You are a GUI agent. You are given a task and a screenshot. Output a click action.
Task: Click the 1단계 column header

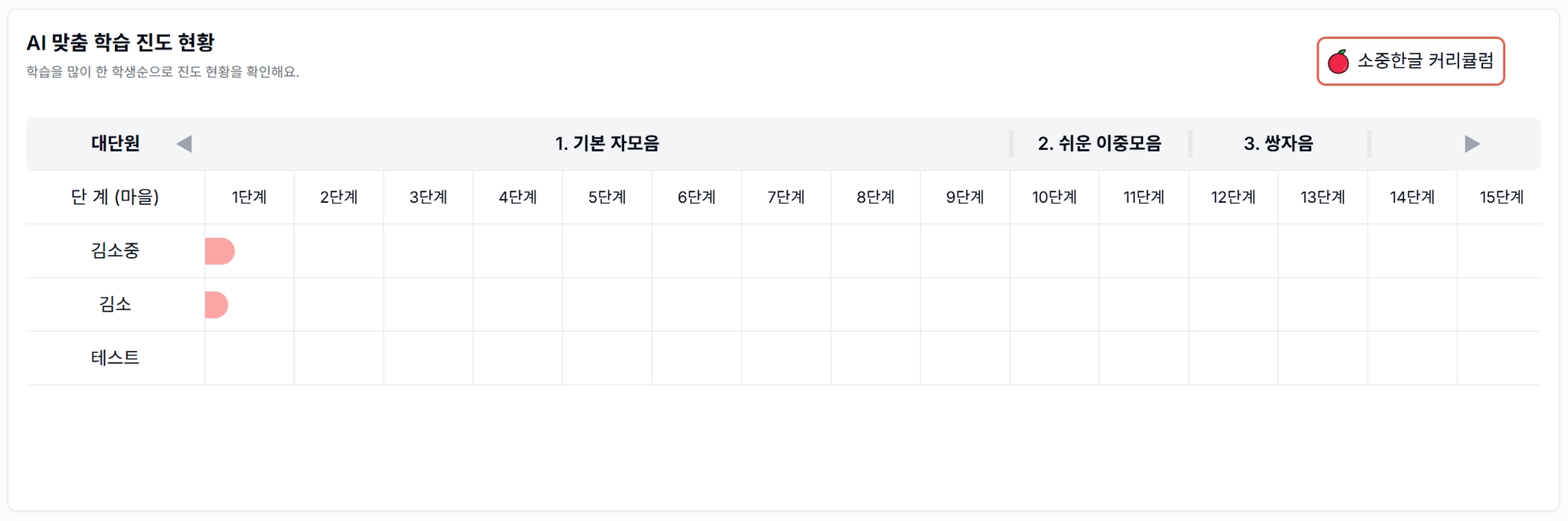[250, 197]
